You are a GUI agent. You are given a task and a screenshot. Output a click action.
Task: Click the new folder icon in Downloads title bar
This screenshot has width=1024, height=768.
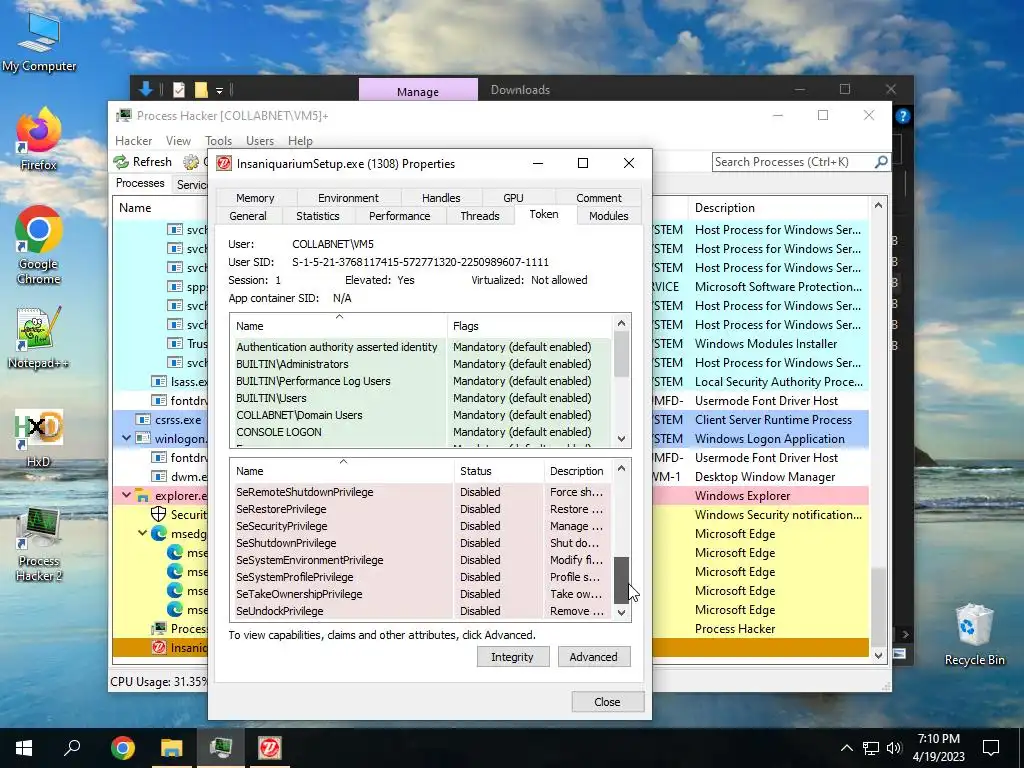point(200,89)
